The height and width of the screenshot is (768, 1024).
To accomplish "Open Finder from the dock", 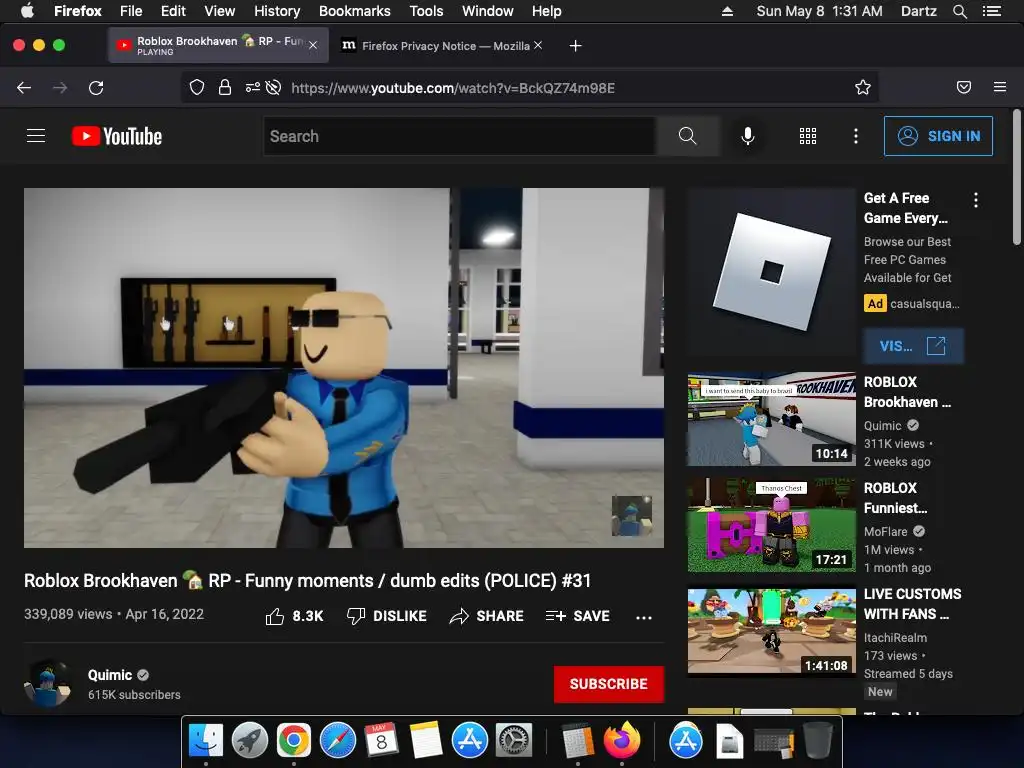I will [x=206, y=740].
